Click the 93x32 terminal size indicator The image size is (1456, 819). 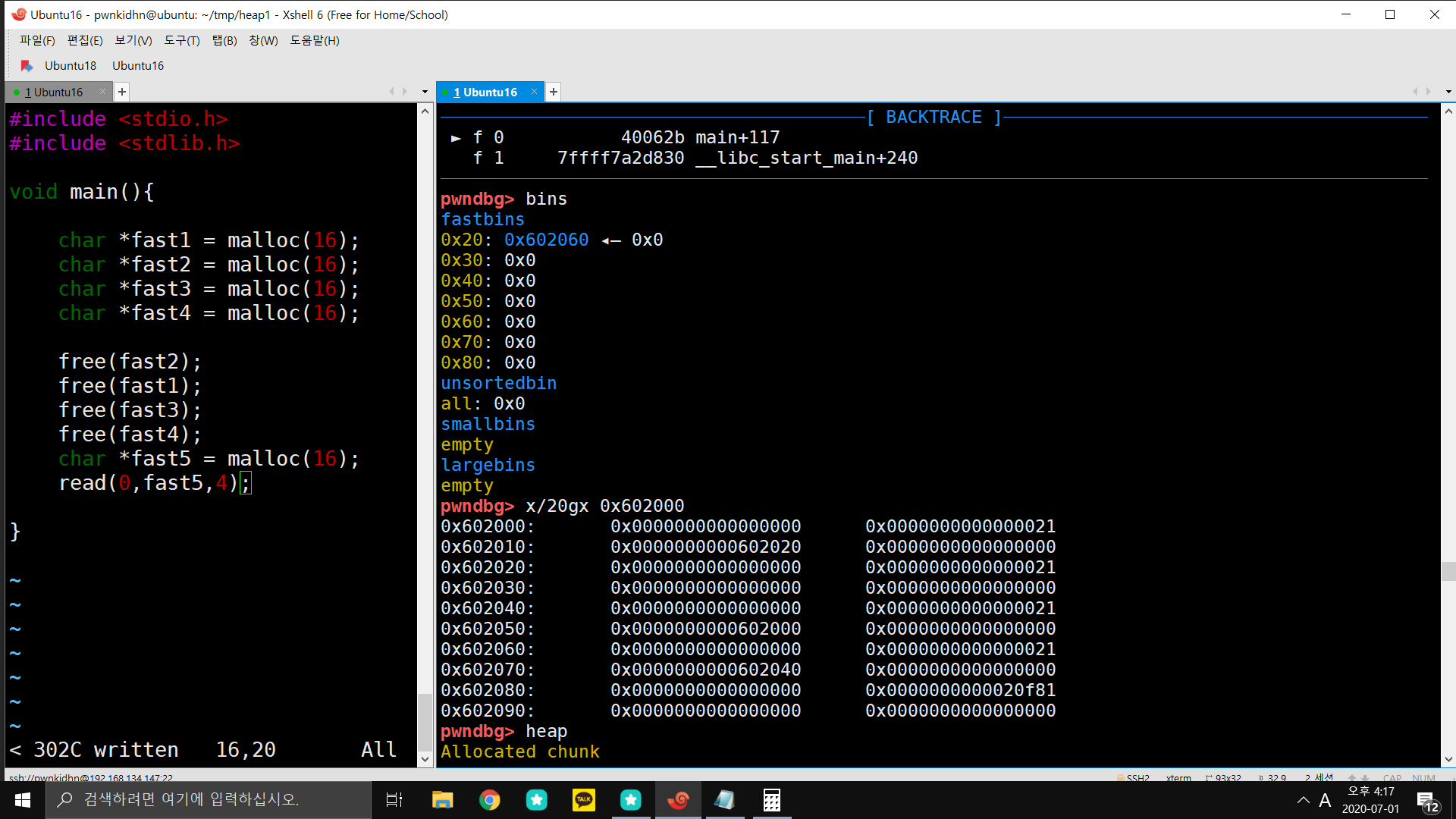coord(1223,777)
